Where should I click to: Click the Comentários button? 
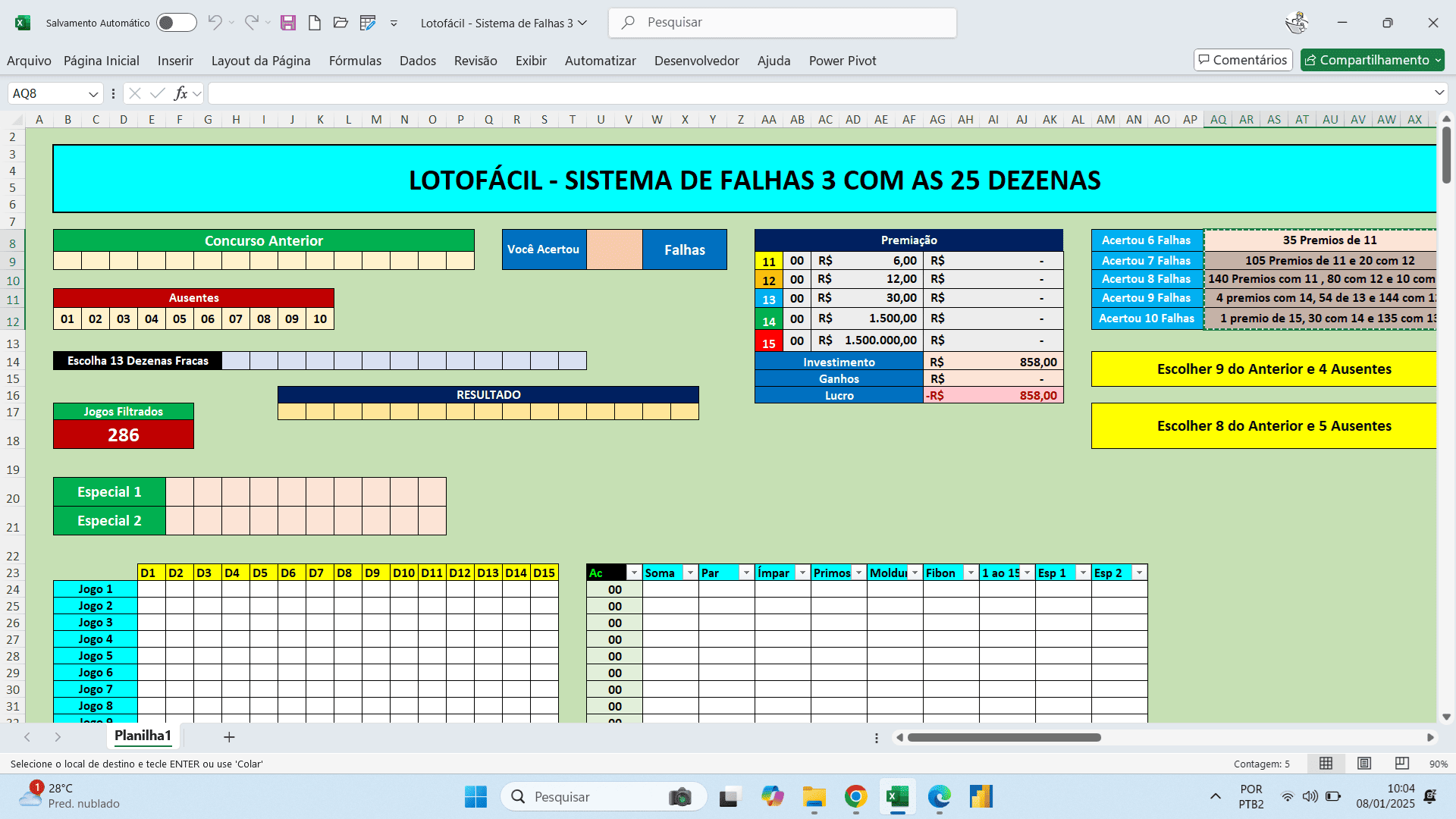tap(1243, 60)
